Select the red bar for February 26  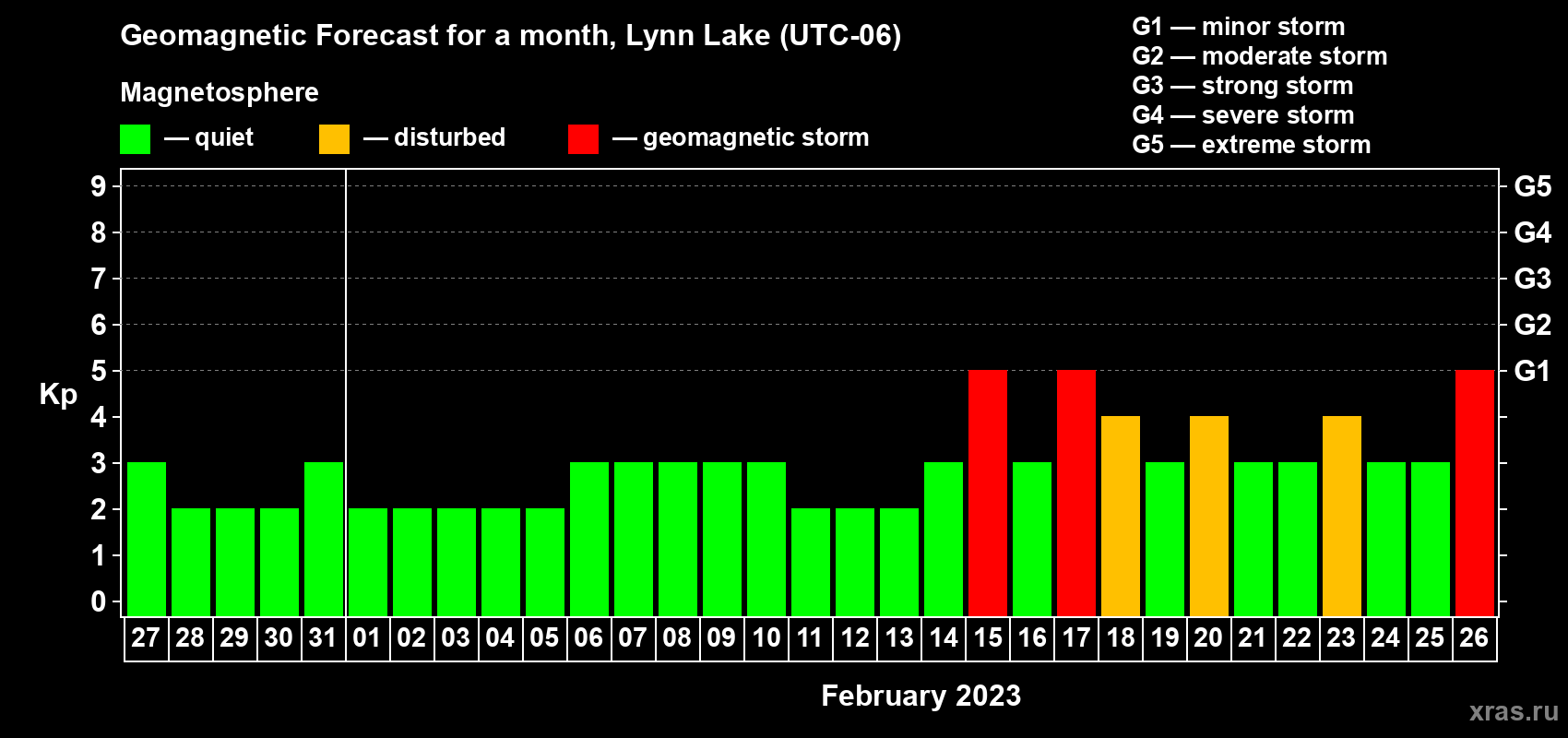[x=1475, y=493]
